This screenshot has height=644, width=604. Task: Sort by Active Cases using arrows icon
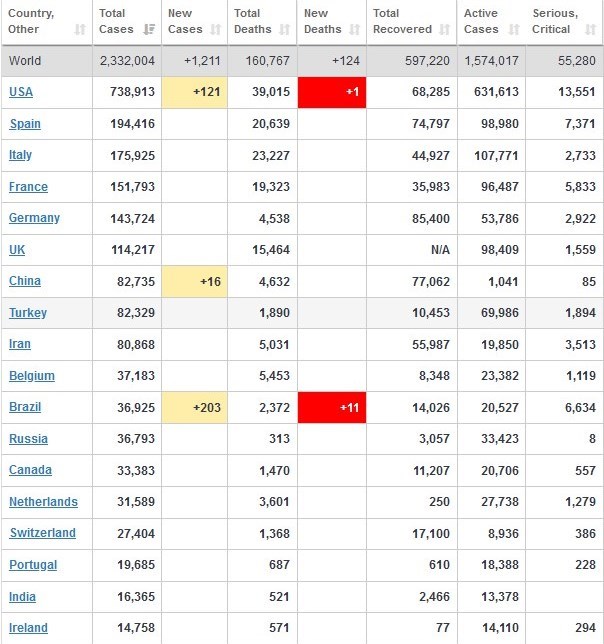pyautogui.click(x=514, y=30)
